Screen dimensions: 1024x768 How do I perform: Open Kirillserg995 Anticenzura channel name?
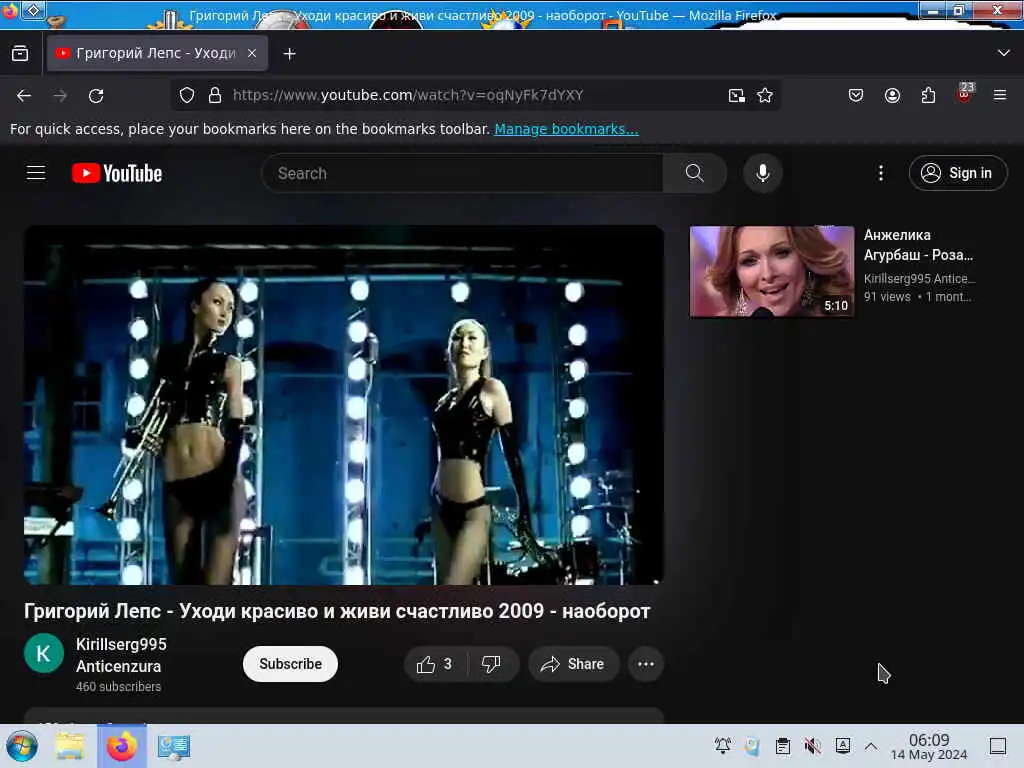(121, 655)
